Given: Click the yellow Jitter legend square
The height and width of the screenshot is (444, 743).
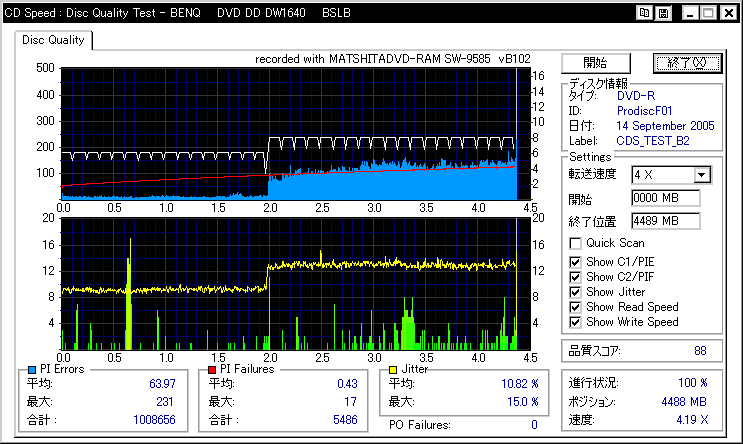Looking at the screenshot, I should [392, 370].
